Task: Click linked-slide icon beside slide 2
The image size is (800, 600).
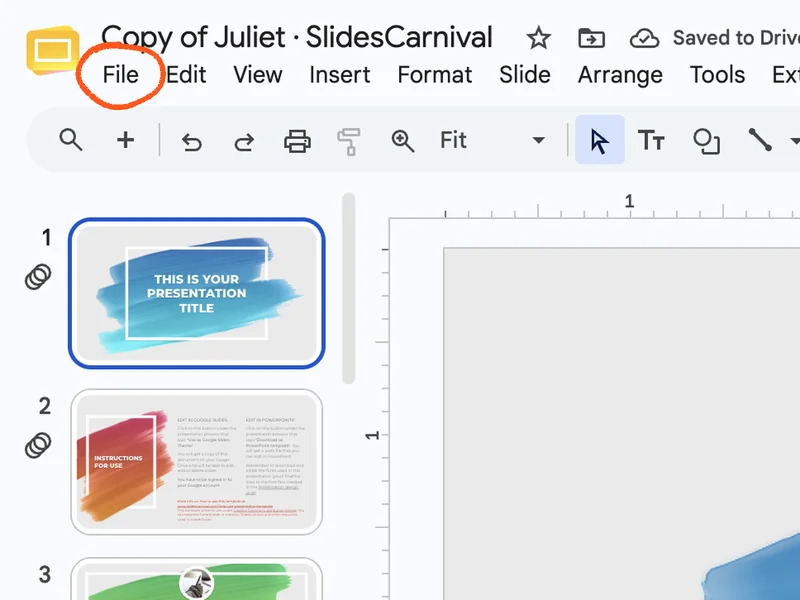Action: point(38,445)
